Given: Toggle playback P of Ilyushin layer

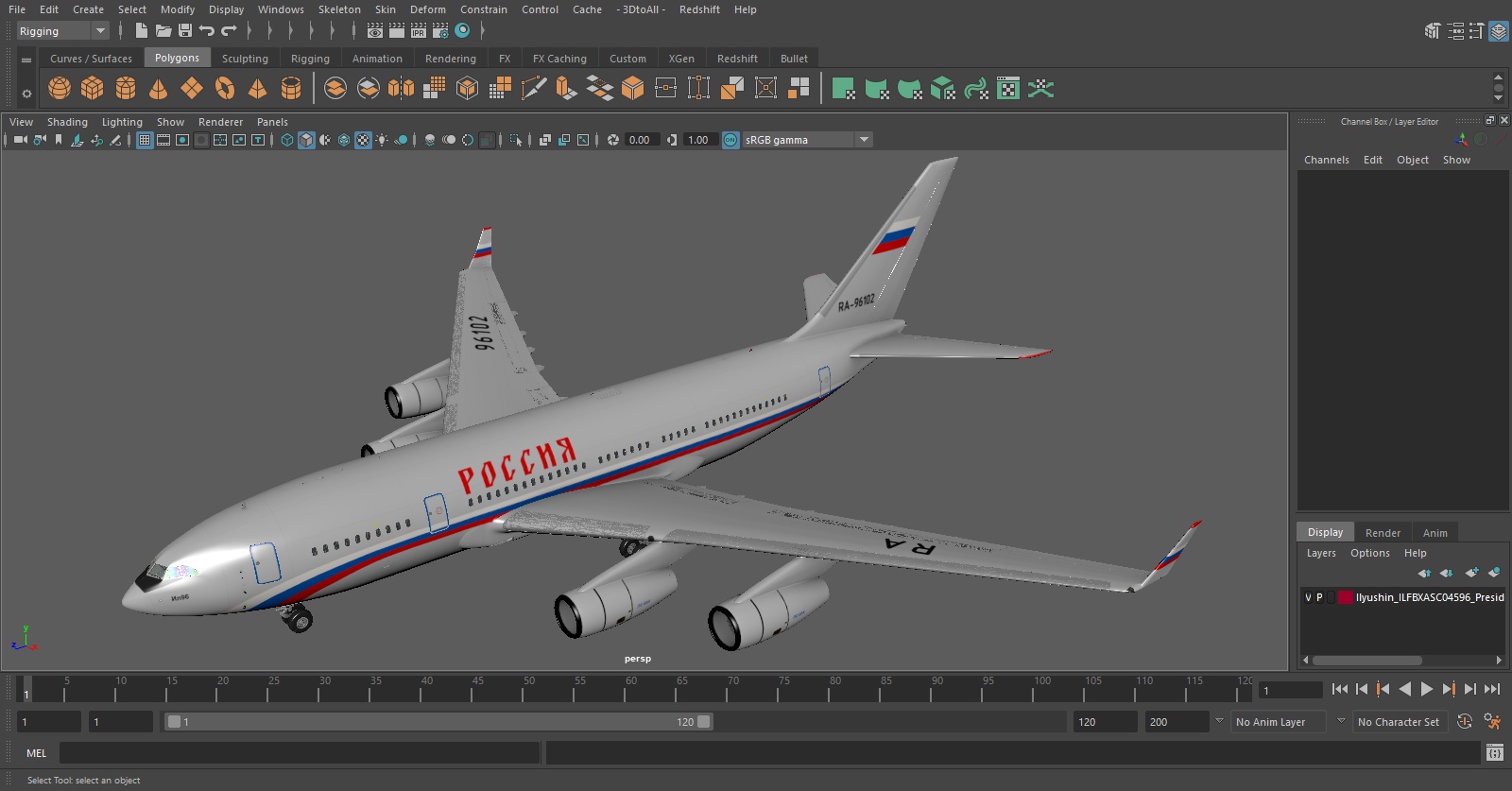Looking at the screenshot, I should tap(1319, 597).
